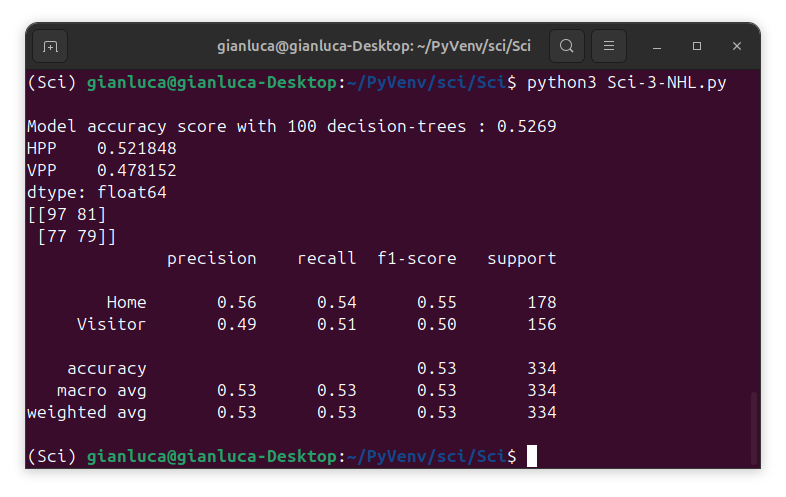Image resolution: width=786 pixels, height=497 pixels.
Task: Maximize the terminal window
Action: click(697, 46)
